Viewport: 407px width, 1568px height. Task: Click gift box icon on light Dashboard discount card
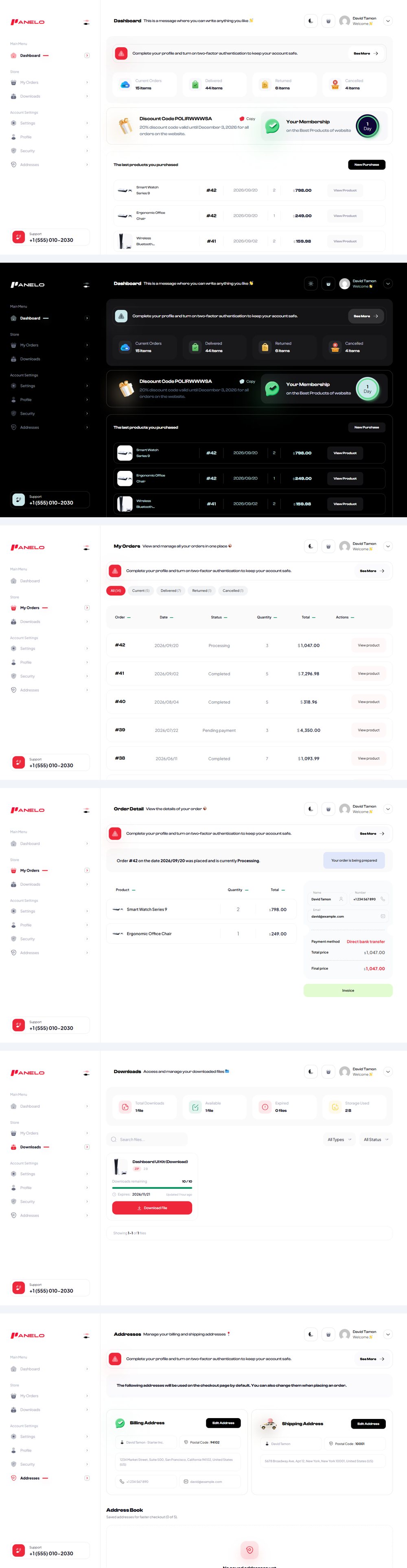pos(126,126)
